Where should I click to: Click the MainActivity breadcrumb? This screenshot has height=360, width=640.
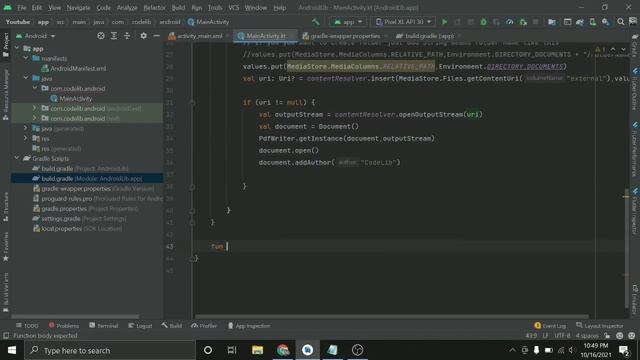tap(209, 22)
